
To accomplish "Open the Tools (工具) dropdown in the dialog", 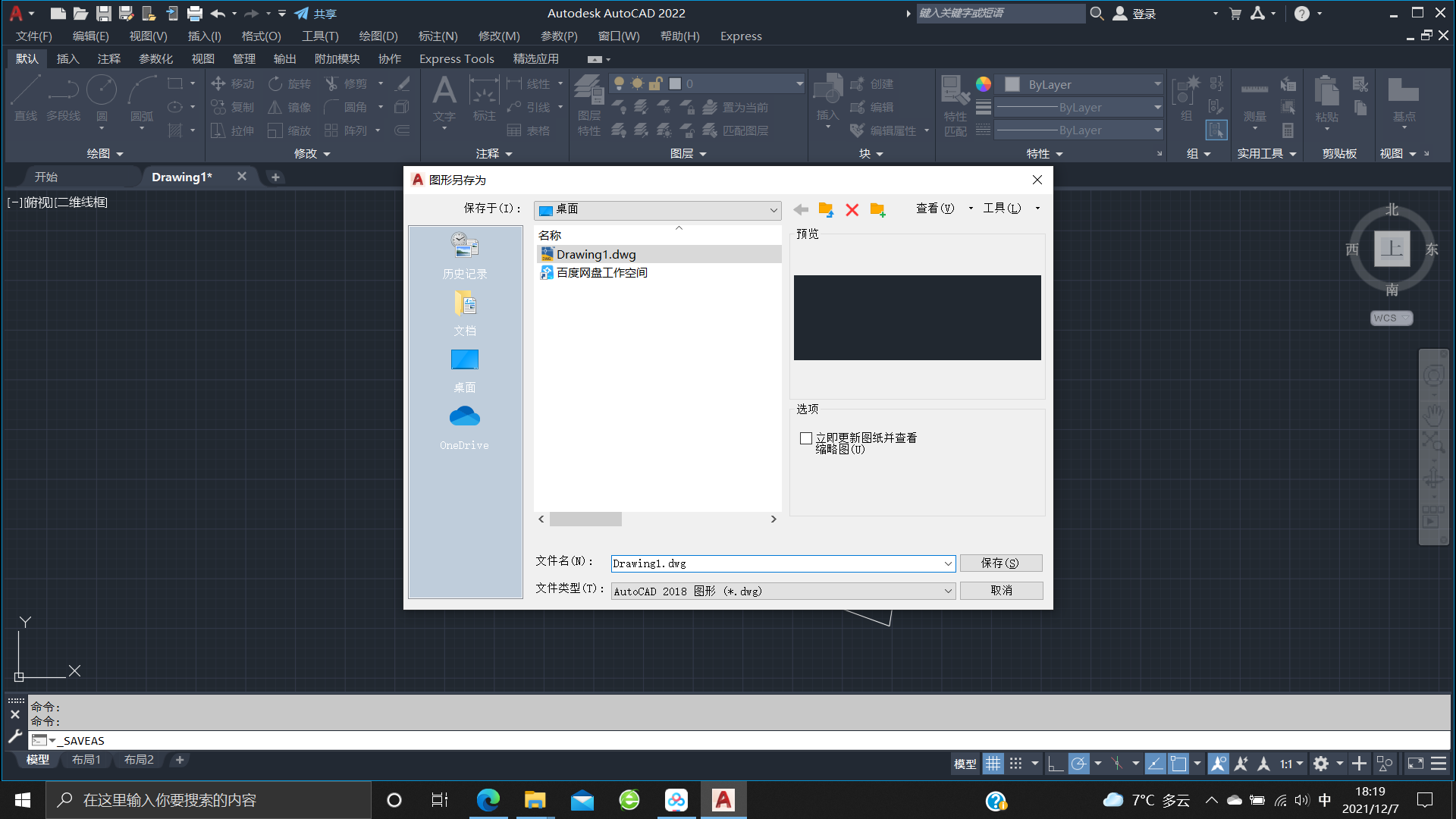I will (1011, 209).
